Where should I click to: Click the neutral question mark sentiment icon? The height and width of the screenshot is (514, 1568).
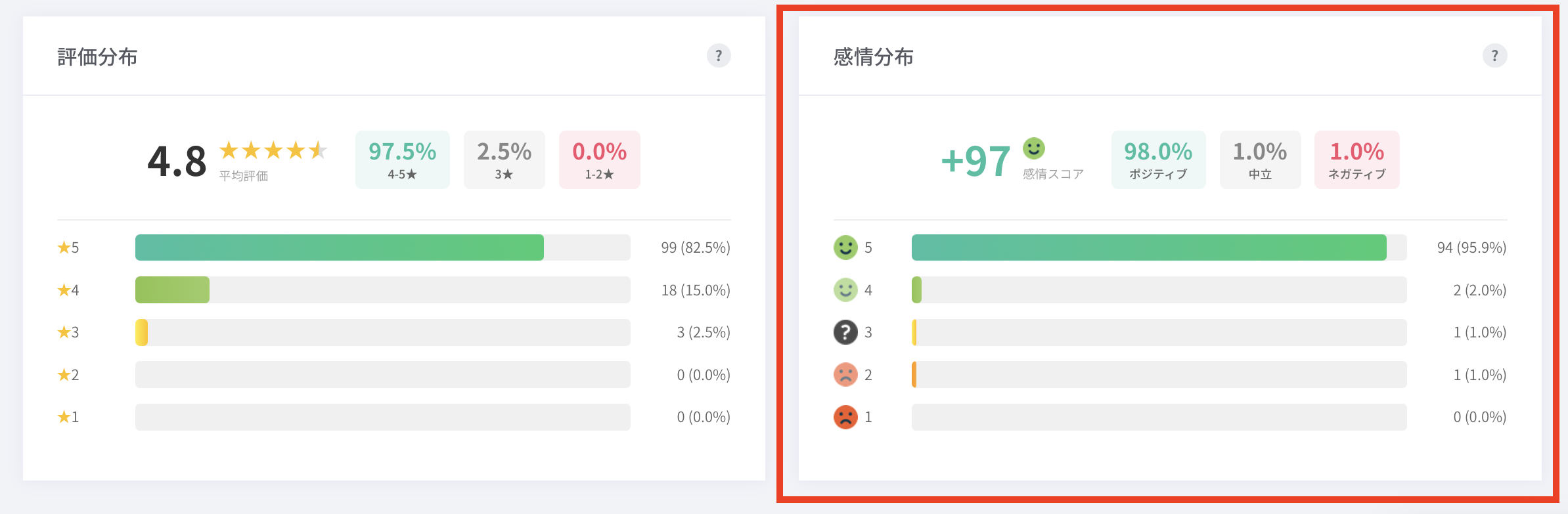845,332
